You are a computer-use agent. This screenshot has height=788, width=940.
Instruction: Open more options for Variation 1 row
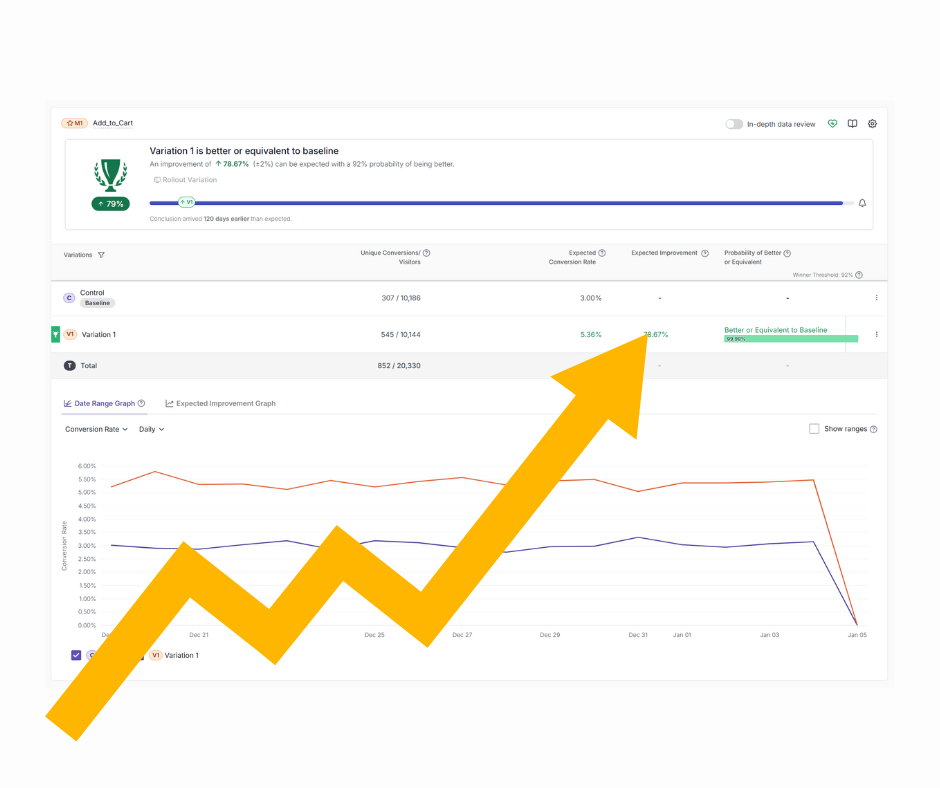(876, 335)
